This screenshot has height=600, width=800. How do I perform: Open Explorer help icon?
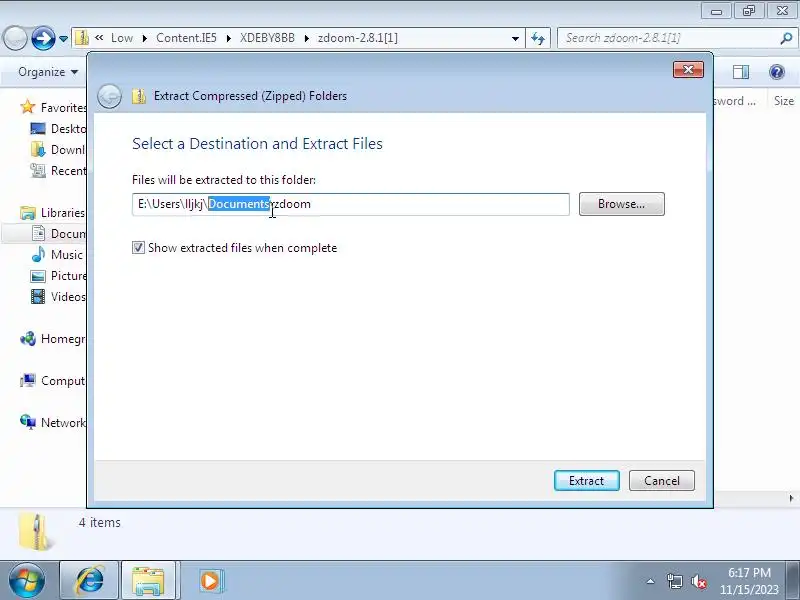coord(777,72)
